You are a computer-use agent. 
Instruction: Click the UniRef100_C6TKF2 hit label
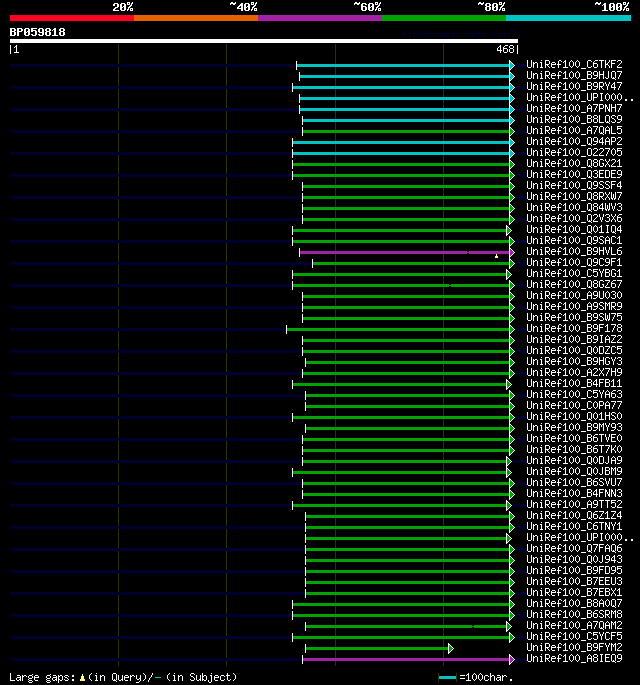pos(574,64)
